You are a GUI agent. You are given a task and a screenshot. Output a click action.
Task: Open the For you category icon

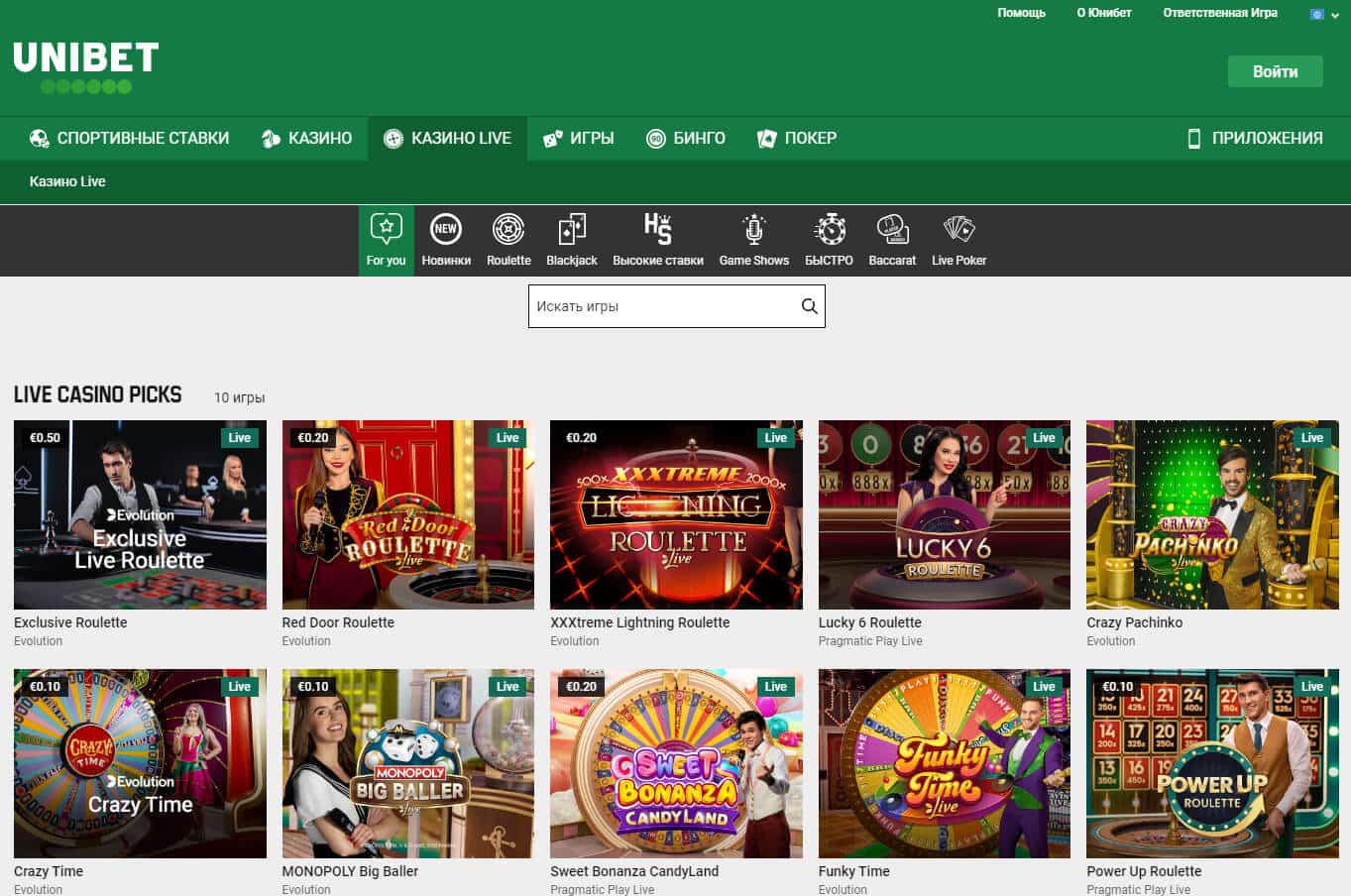pos(386,230)
